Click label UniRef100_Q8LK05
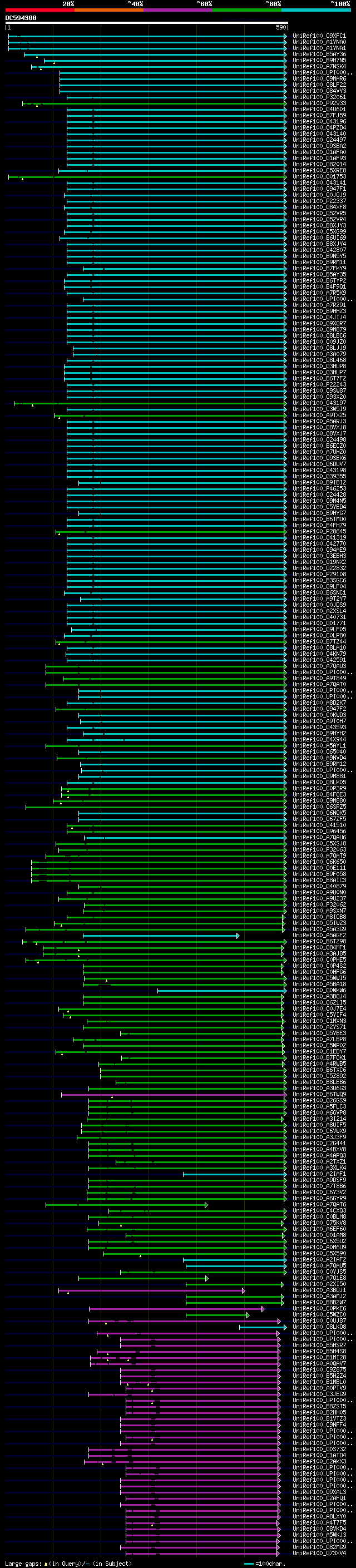 [x=319, y=782]
